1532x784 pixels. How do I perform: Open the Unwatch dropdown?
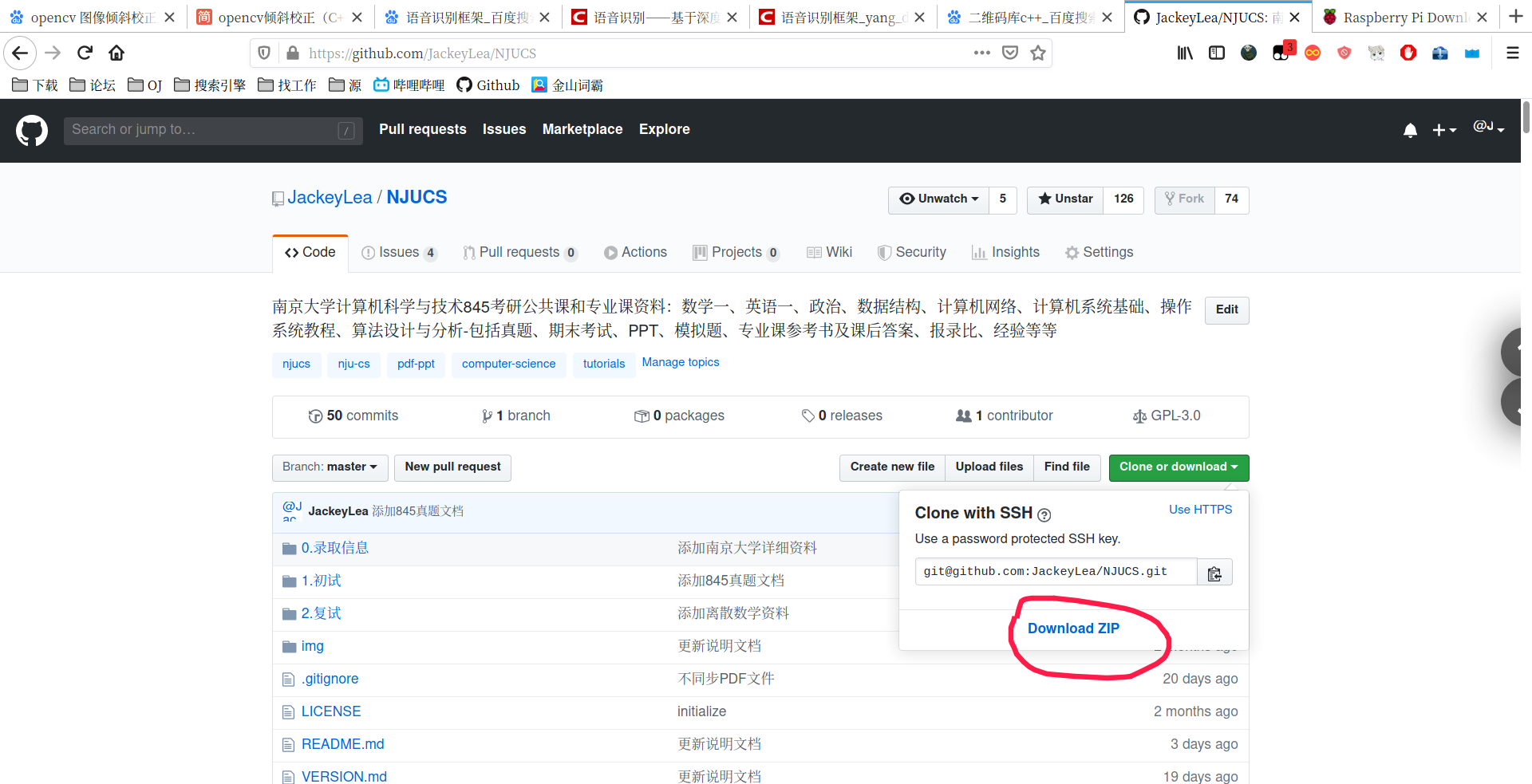coord(938,199)
